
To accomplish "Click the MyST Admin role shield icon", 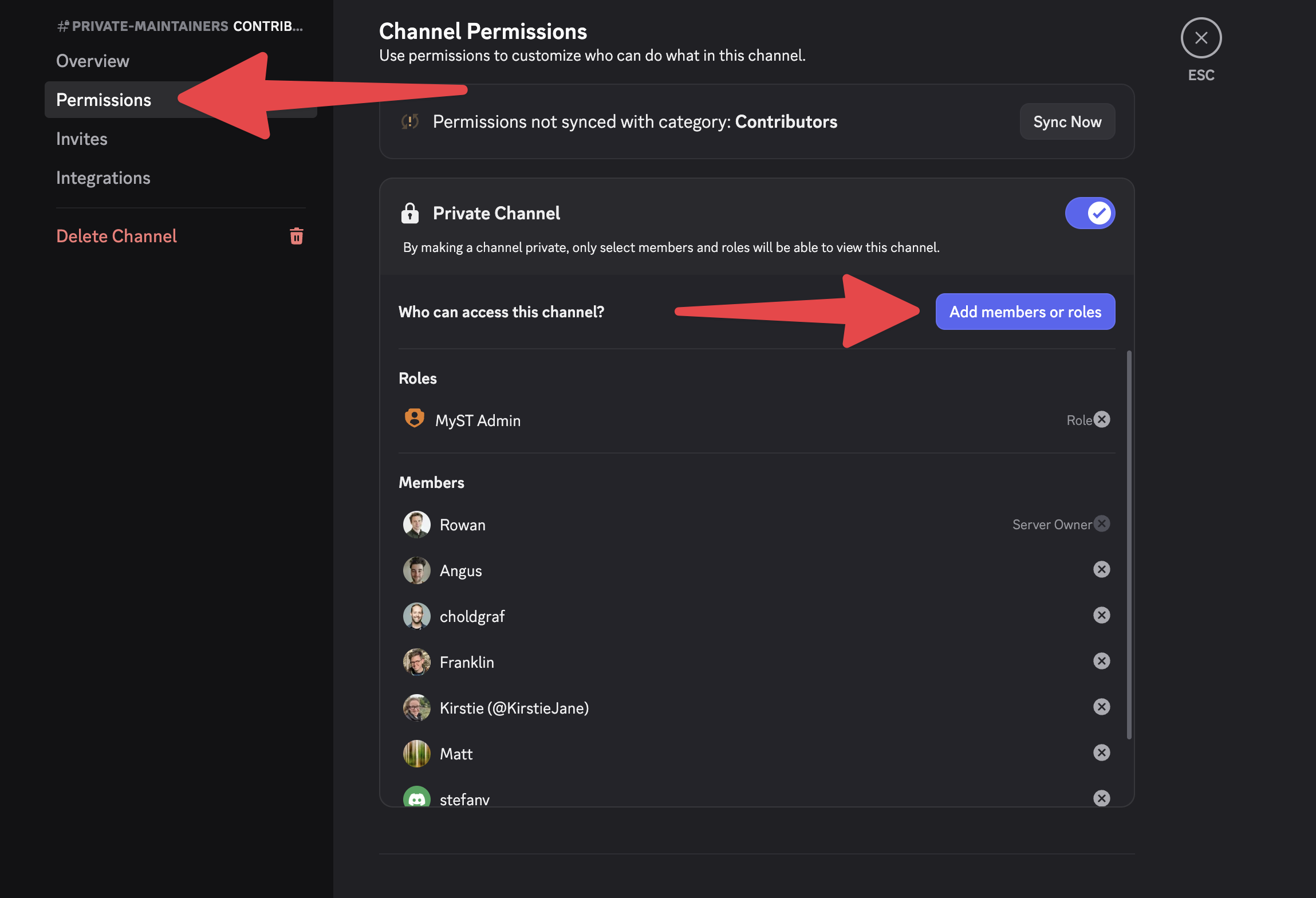I will [414, 419].
